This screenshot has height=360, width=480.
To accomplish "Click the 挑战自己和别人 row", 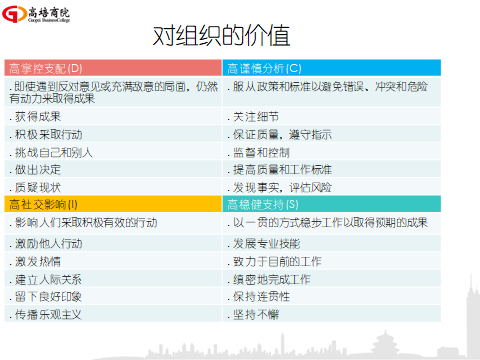I will pos(113,152).
